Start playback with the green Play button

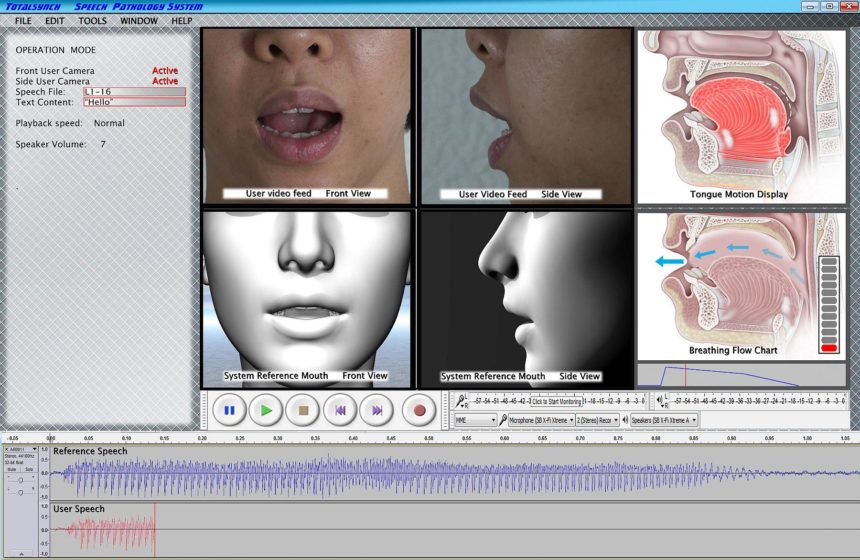pyautogui.click(x=266, y=410)
